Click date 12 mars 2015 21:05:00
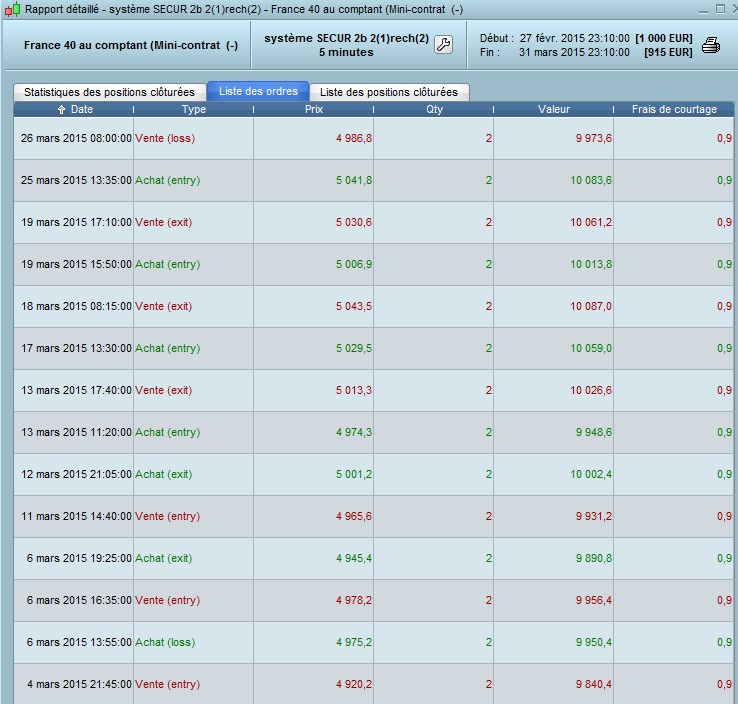 coord(76,474)
